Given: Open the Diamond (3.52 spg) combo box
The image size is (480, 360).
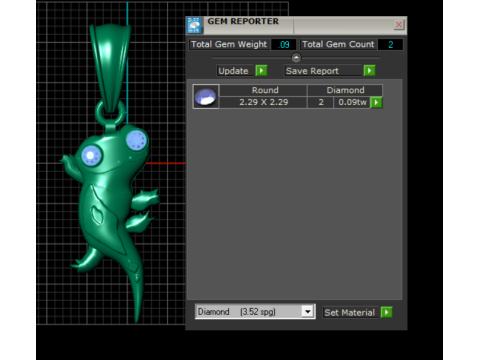Looking at the screenshot, I should [255, 312].
